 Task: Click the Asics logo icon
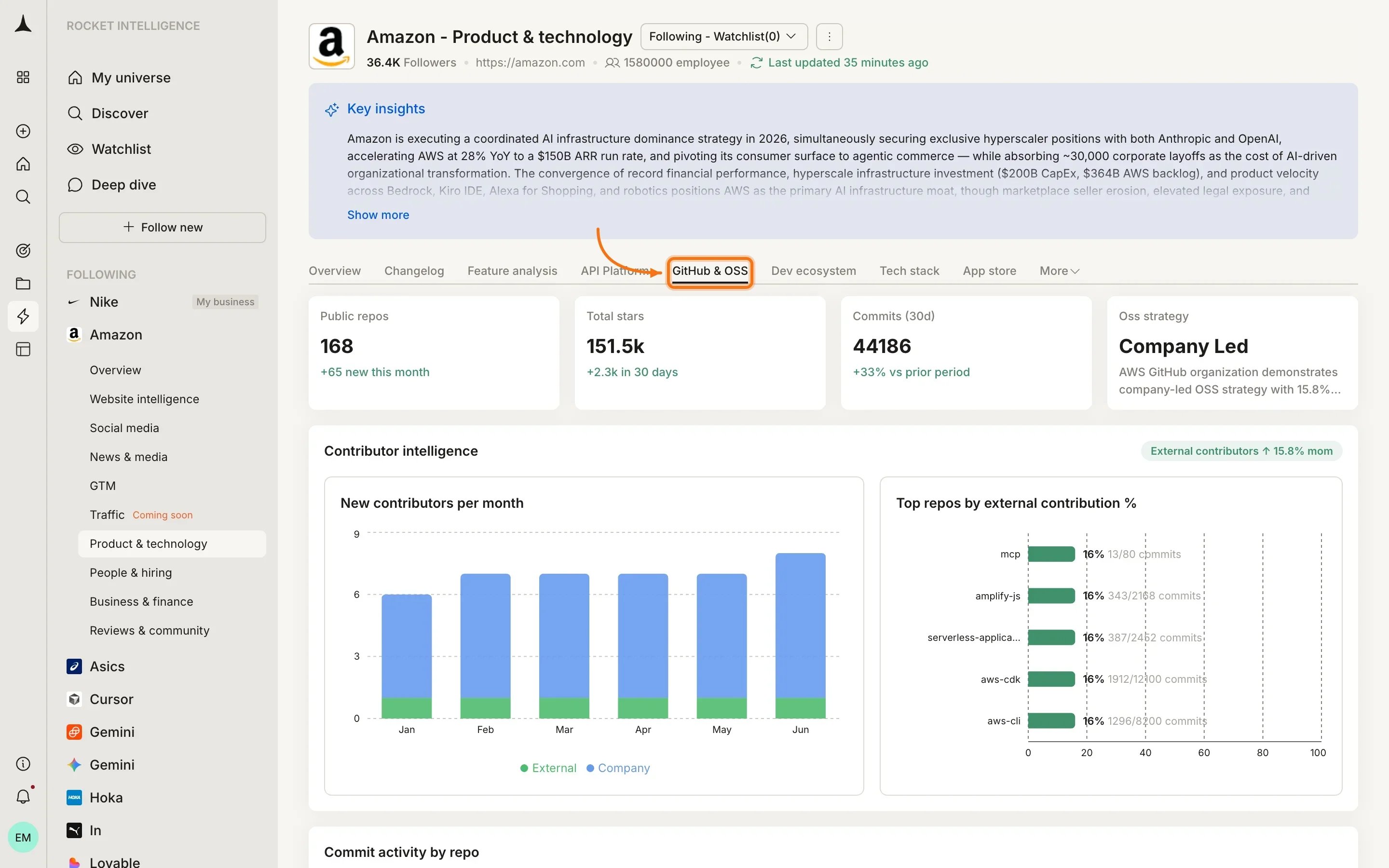pyautogui.click(x=74, y=666)
